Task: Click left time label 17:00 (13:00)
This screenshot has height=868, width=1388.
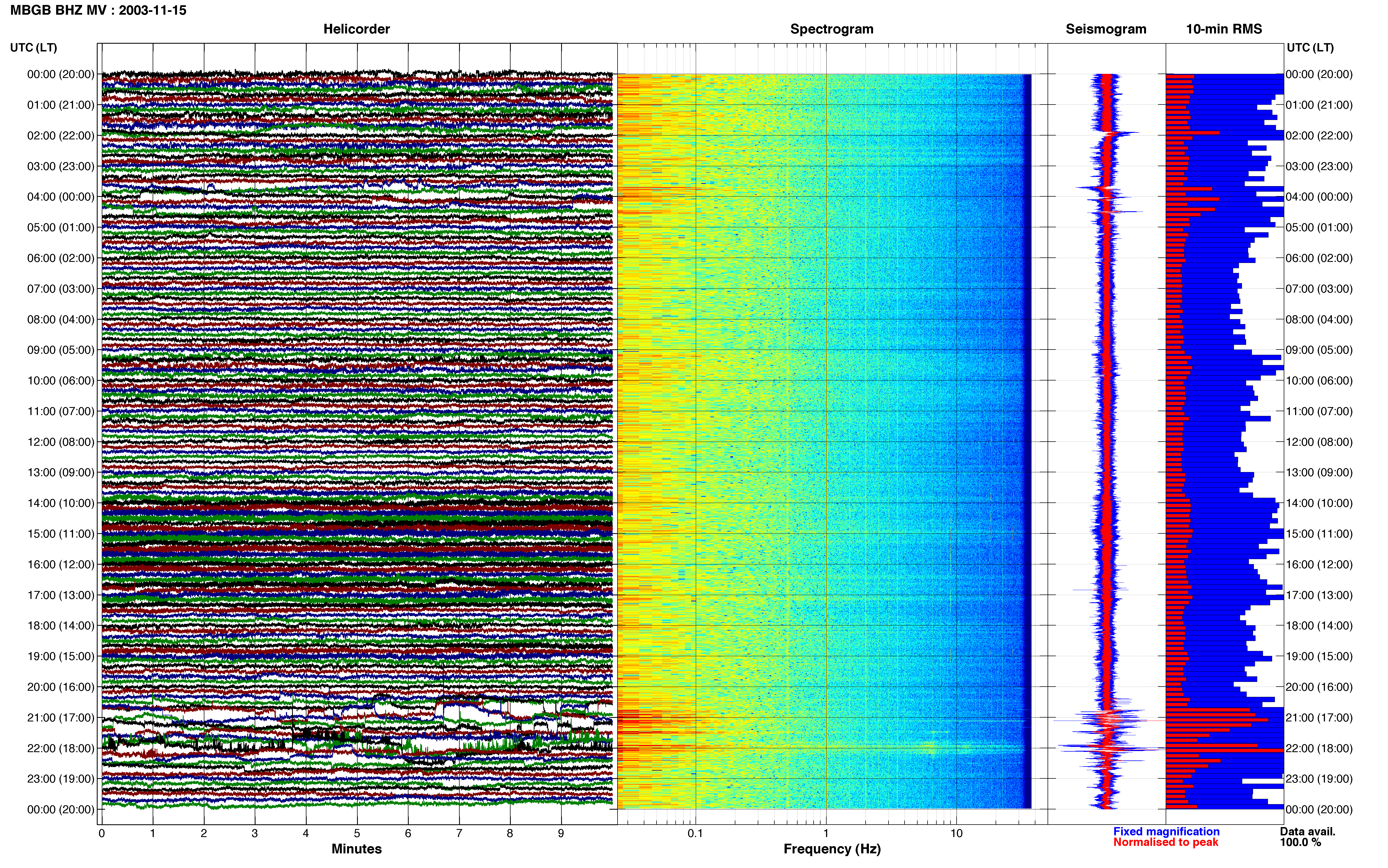Action: [61, 595]
